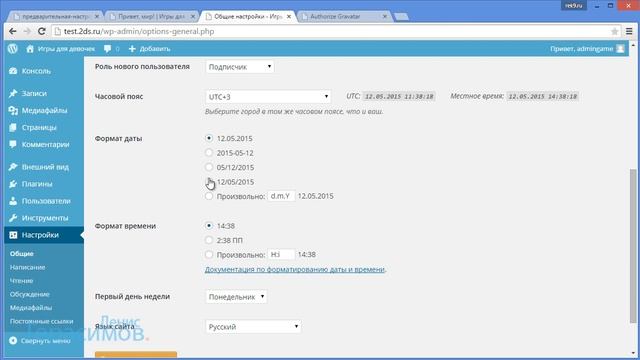This screenshot has height=360, width=640.
Task: Click the Консоль dashboard icon
Action: click(x=13, y=71)
